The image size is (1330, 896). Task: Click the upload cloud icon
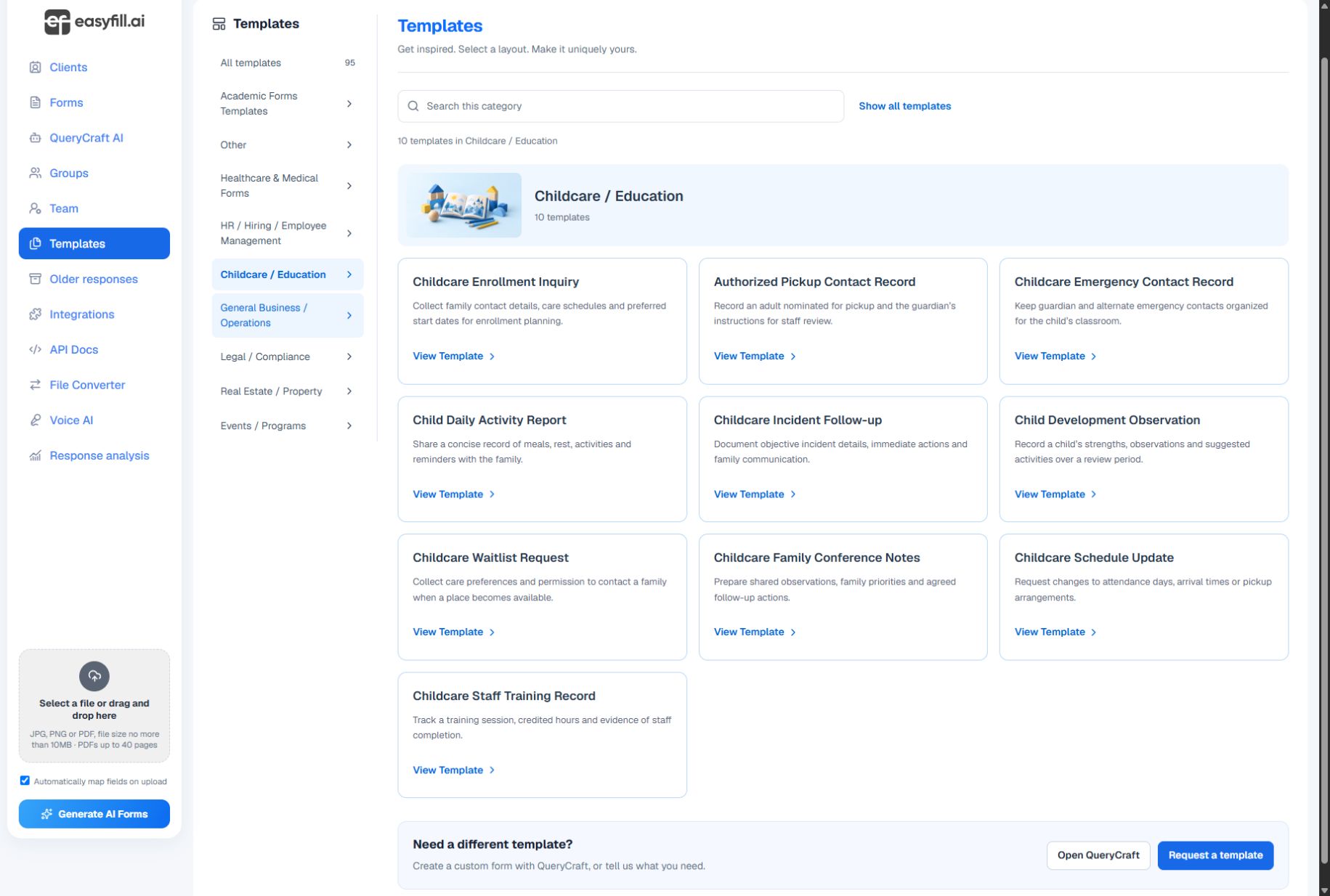(x=94, y=676)
